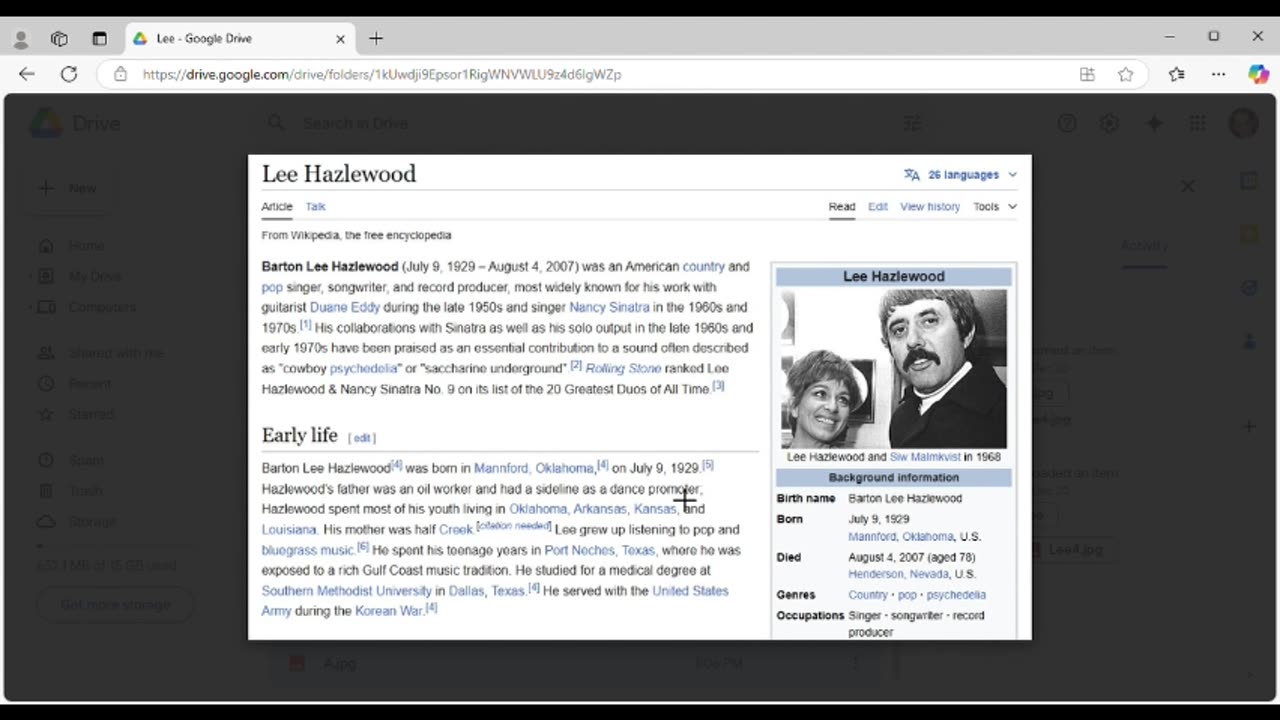Go back with the browser back arrow
Screen dimensions: 1280x720
click(x=27, y=74)
